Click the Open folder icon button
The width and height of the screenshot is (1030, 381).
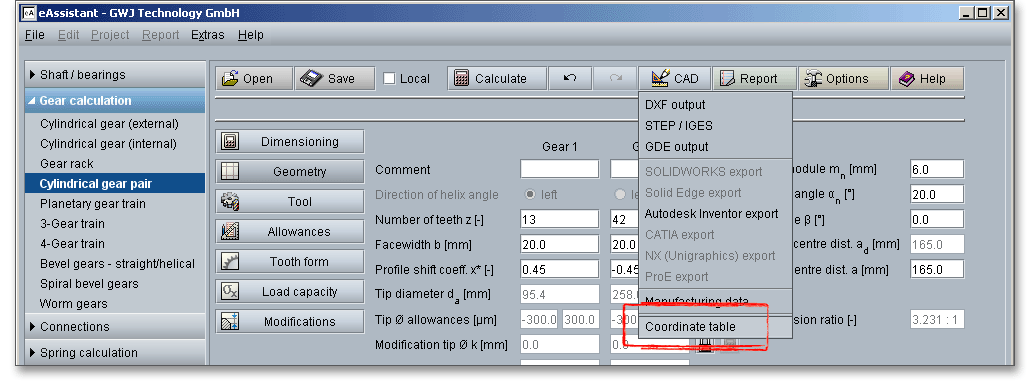(x=230, y=78)
